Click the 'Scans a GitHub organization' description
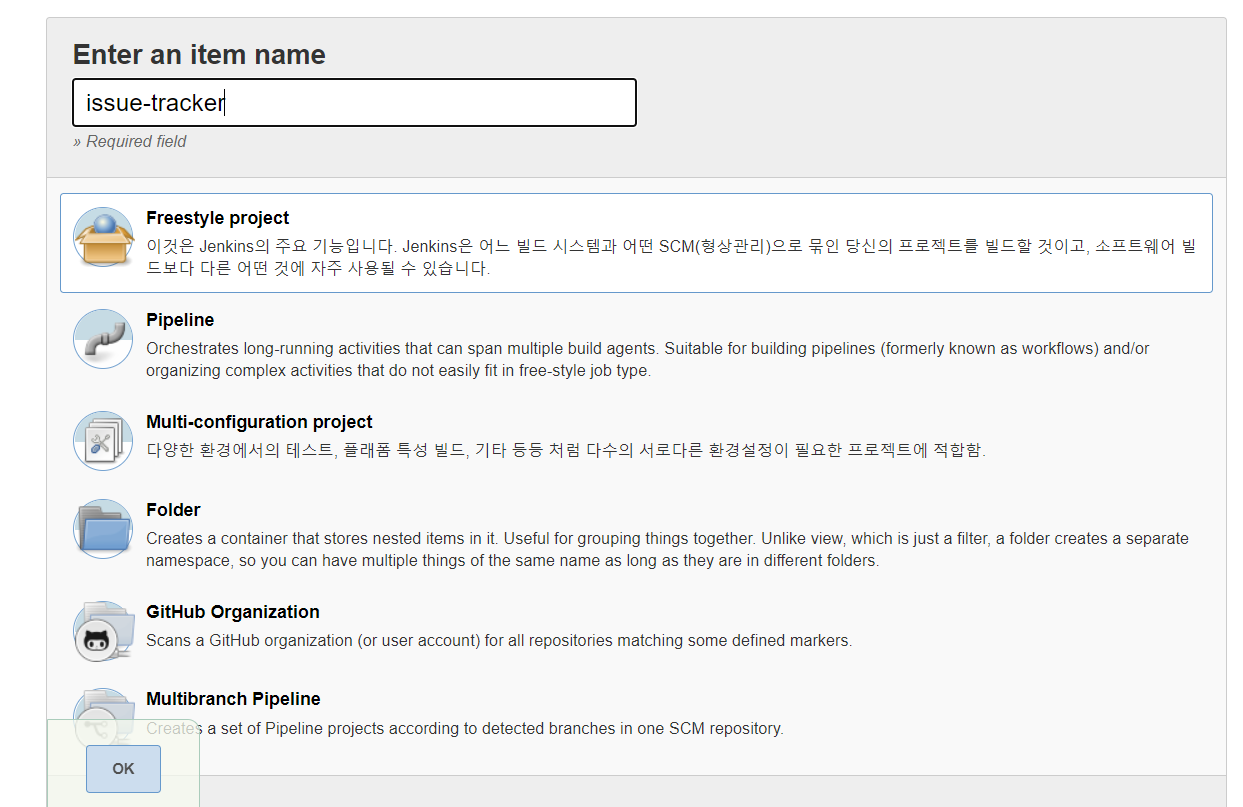The width and height of the screenshot is (1243, 807). click(499, 640)
